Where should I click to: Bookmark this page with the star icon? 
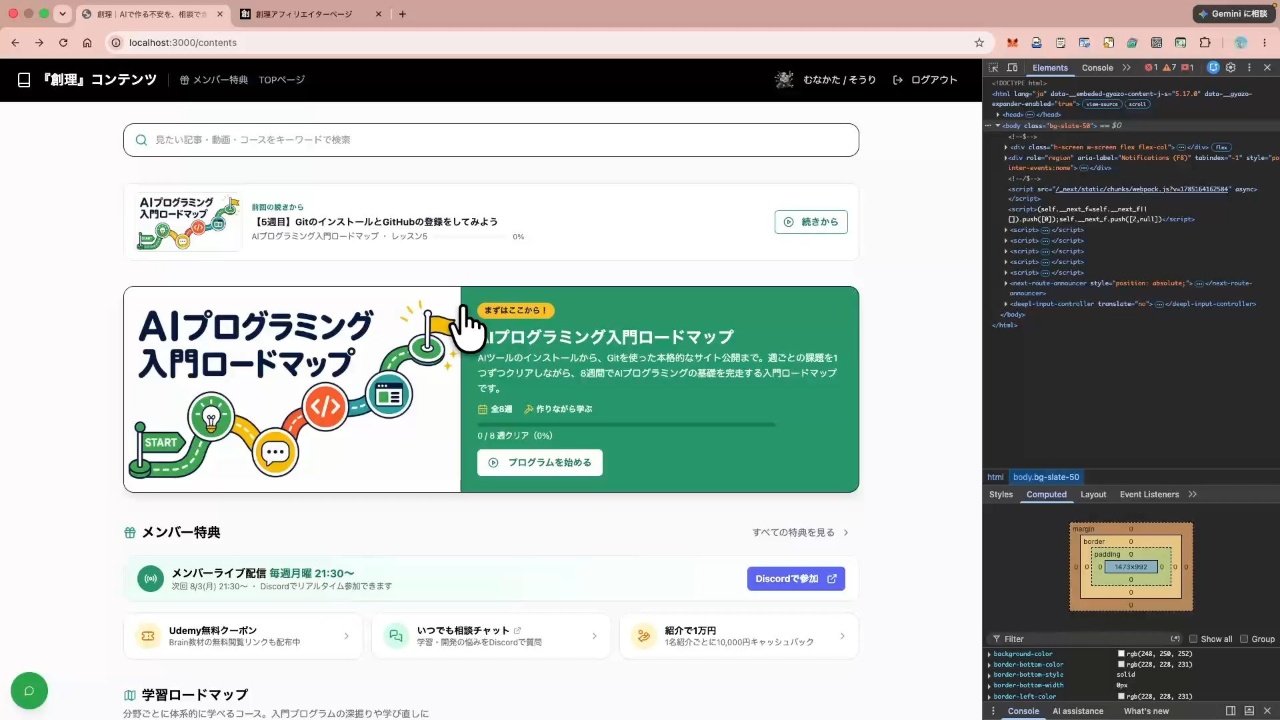(979, 43)
